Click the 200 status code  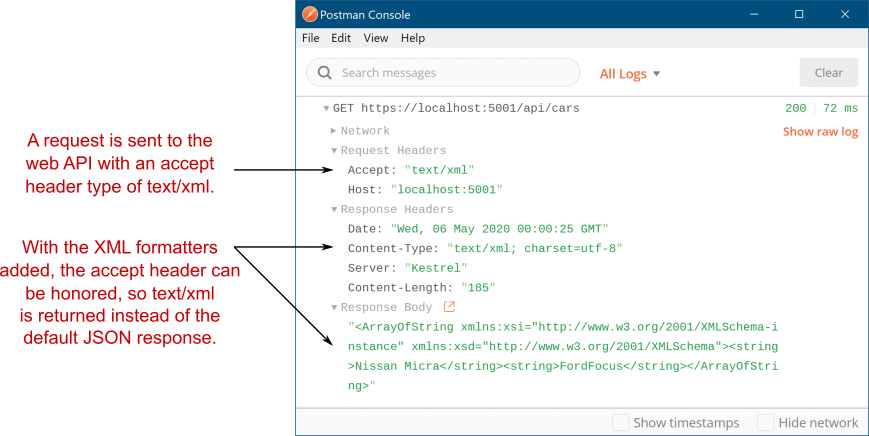pos(796,108)
